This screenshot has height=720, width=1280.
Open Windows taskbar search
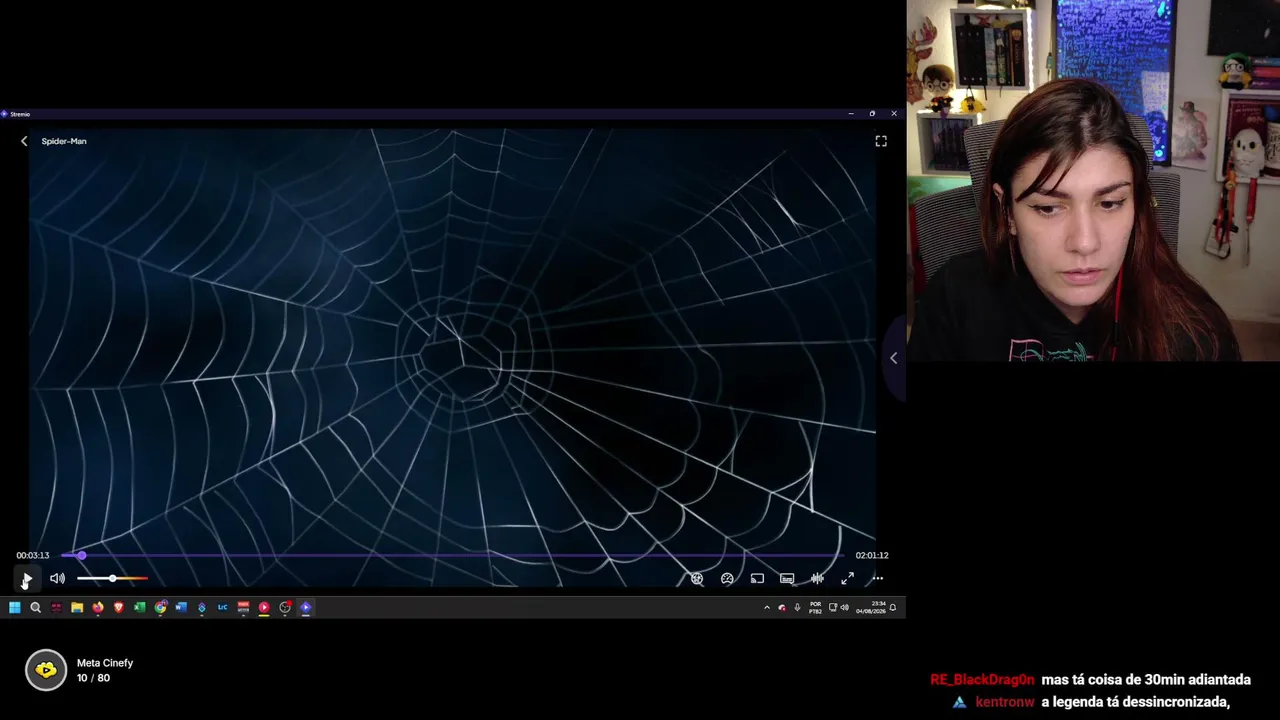(35, 607)
